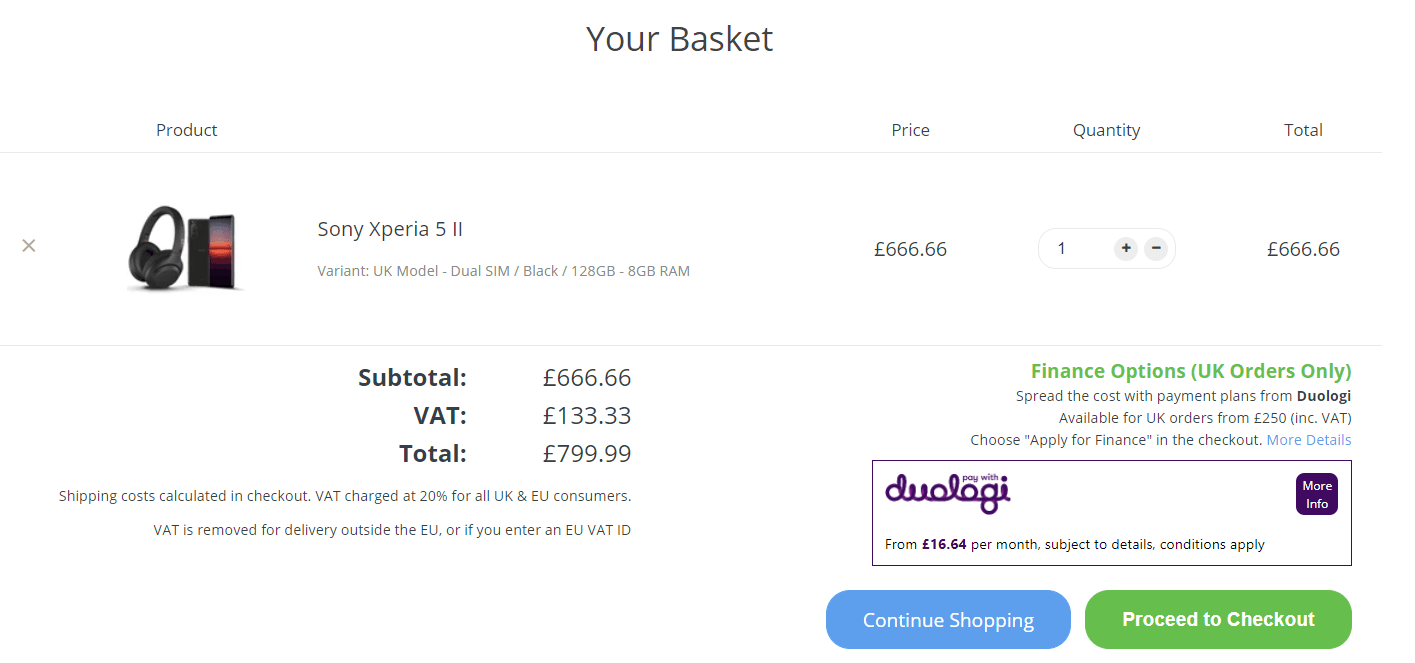The width and height of the screenshot is (1415, 663).
Task: Open the More Details finance link
Action: 1309,440
